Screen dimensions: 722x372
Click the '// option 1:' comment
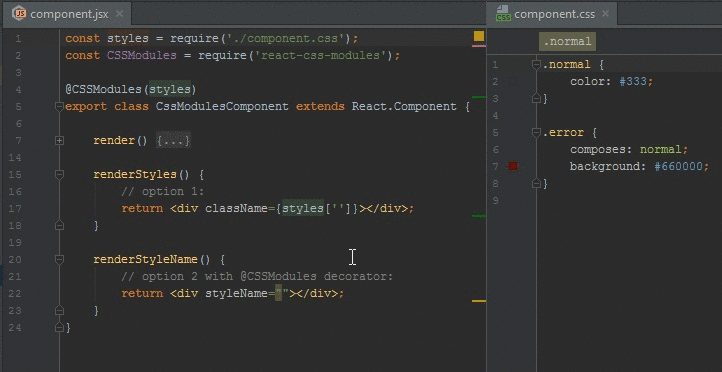(163, 192)
